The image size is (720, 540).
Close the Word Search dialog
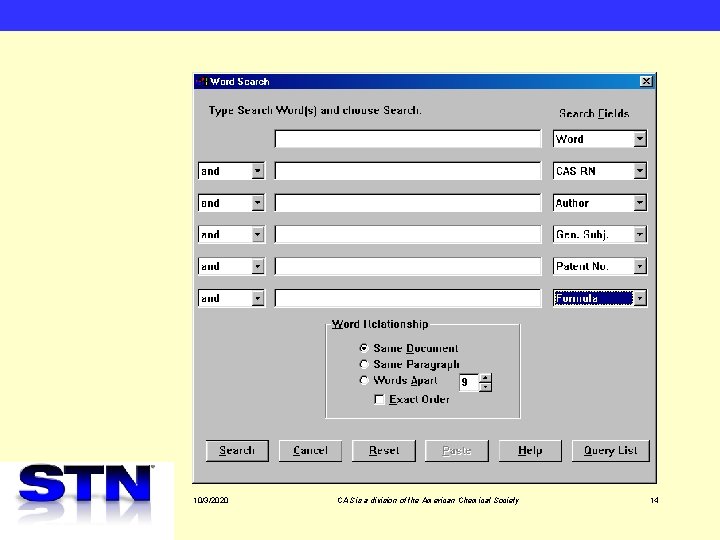point(646,81)
